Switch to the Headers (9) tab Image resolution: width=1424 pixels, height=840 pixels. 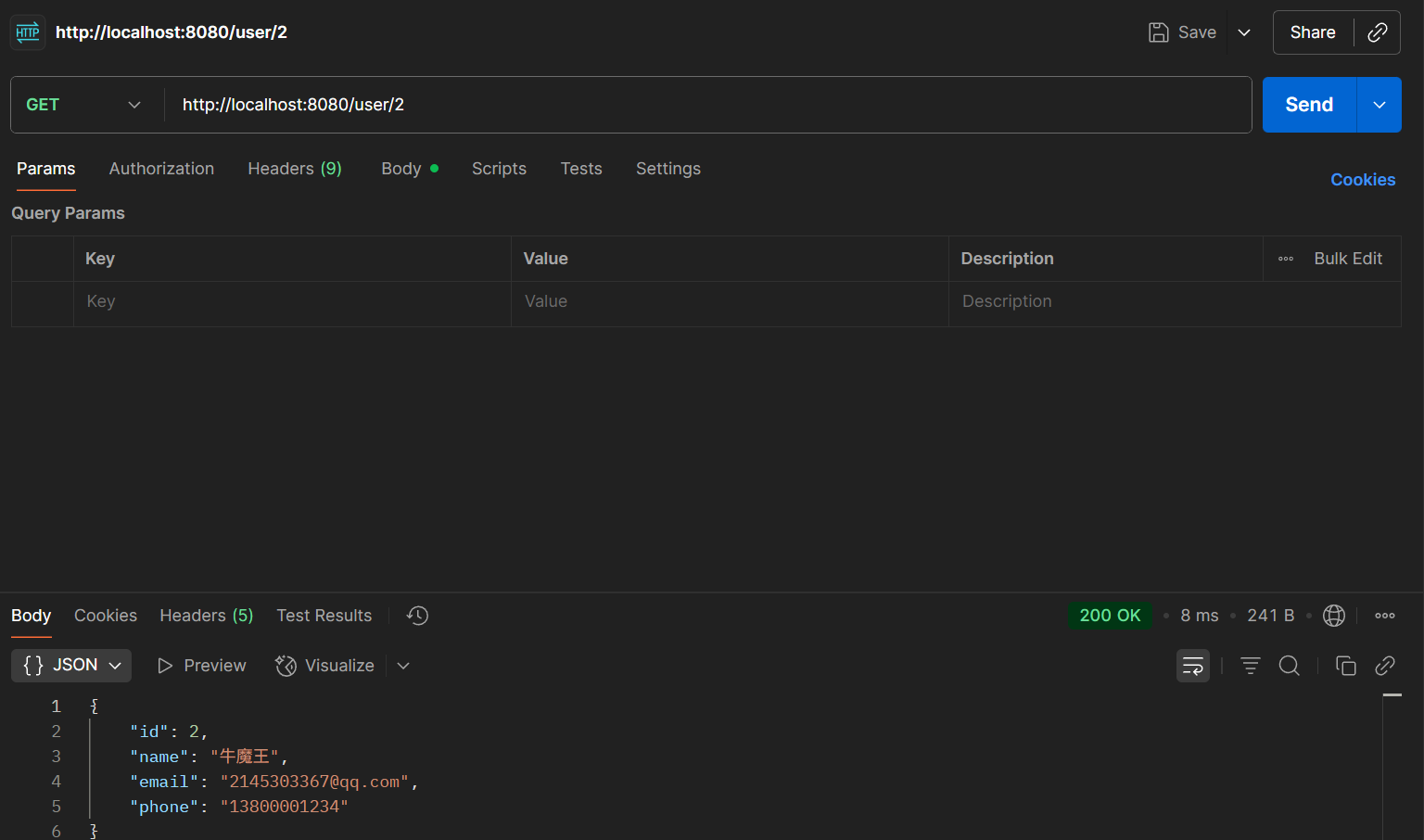(294, 169)
